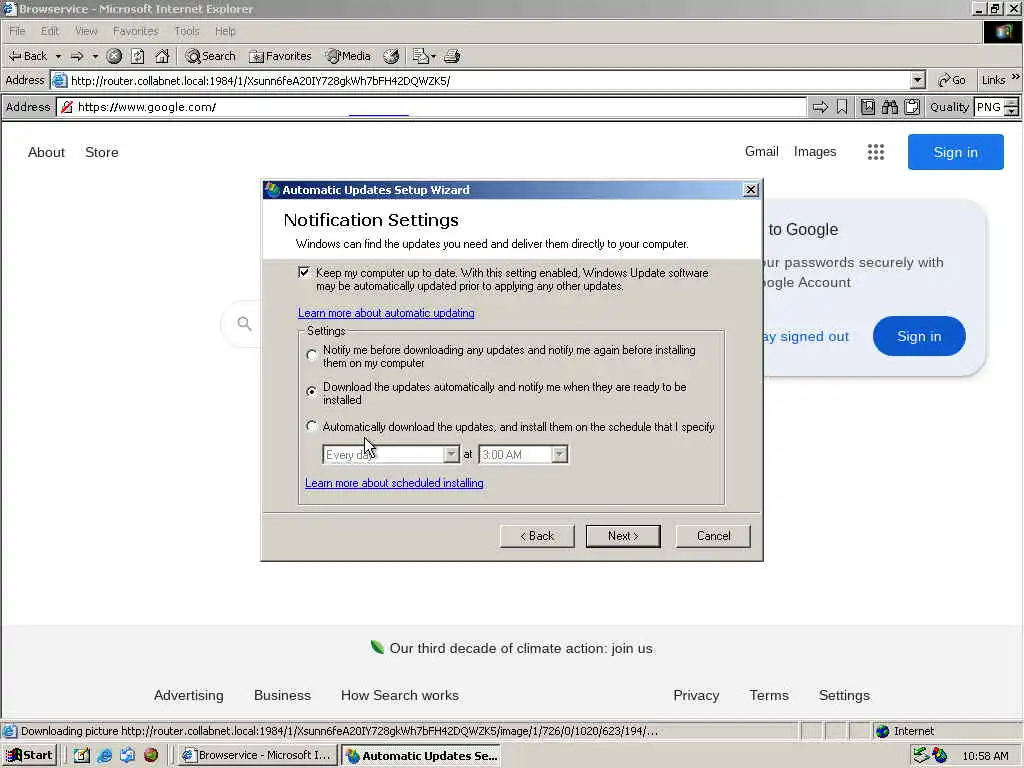Switch to Browservice taskbar window button
Viewport: 1024px width, 768px height.
point(258,756)
